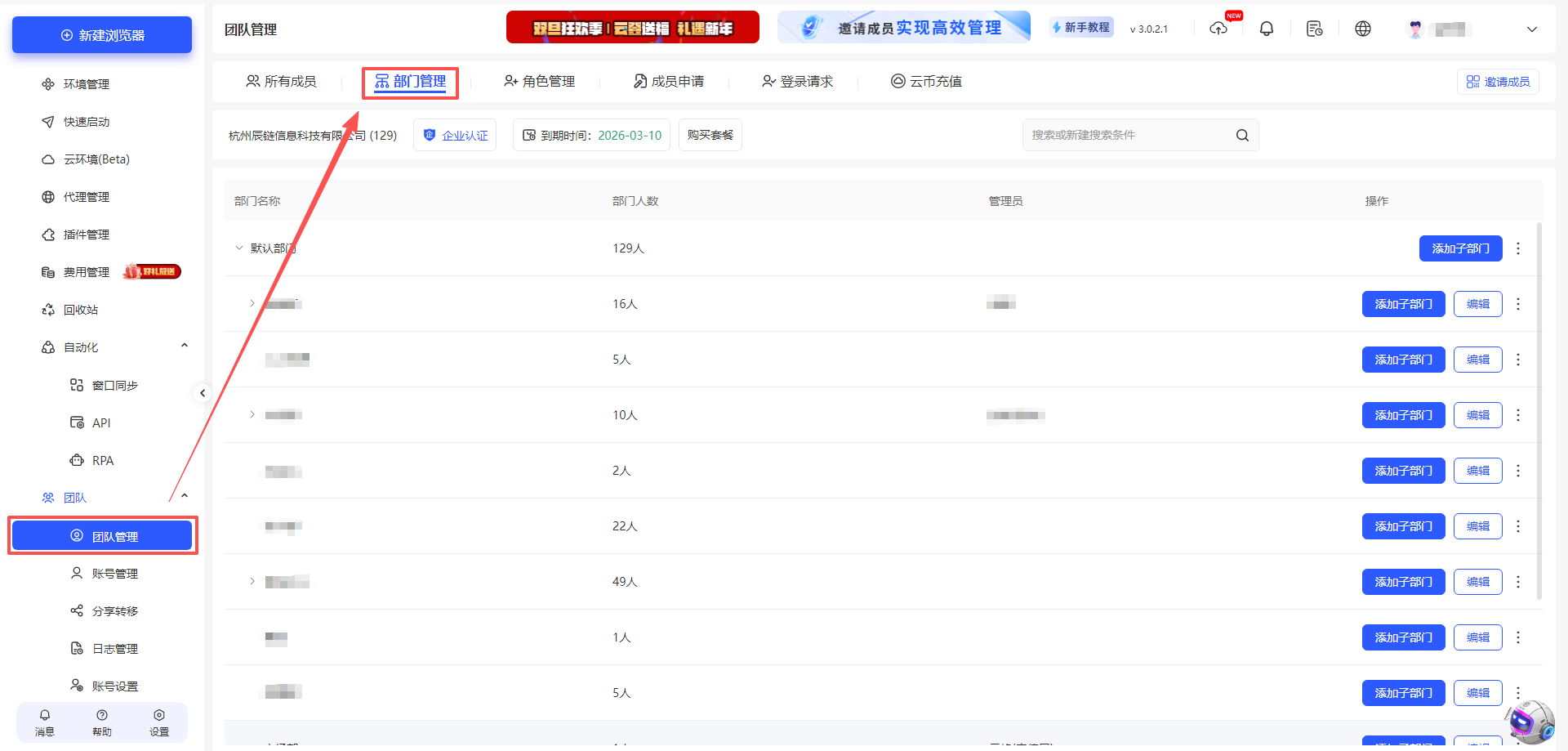Switch to the 角色管理 tab
Image resolution: width=1568 pixels, height=751 pixels.
pos(539,81)
